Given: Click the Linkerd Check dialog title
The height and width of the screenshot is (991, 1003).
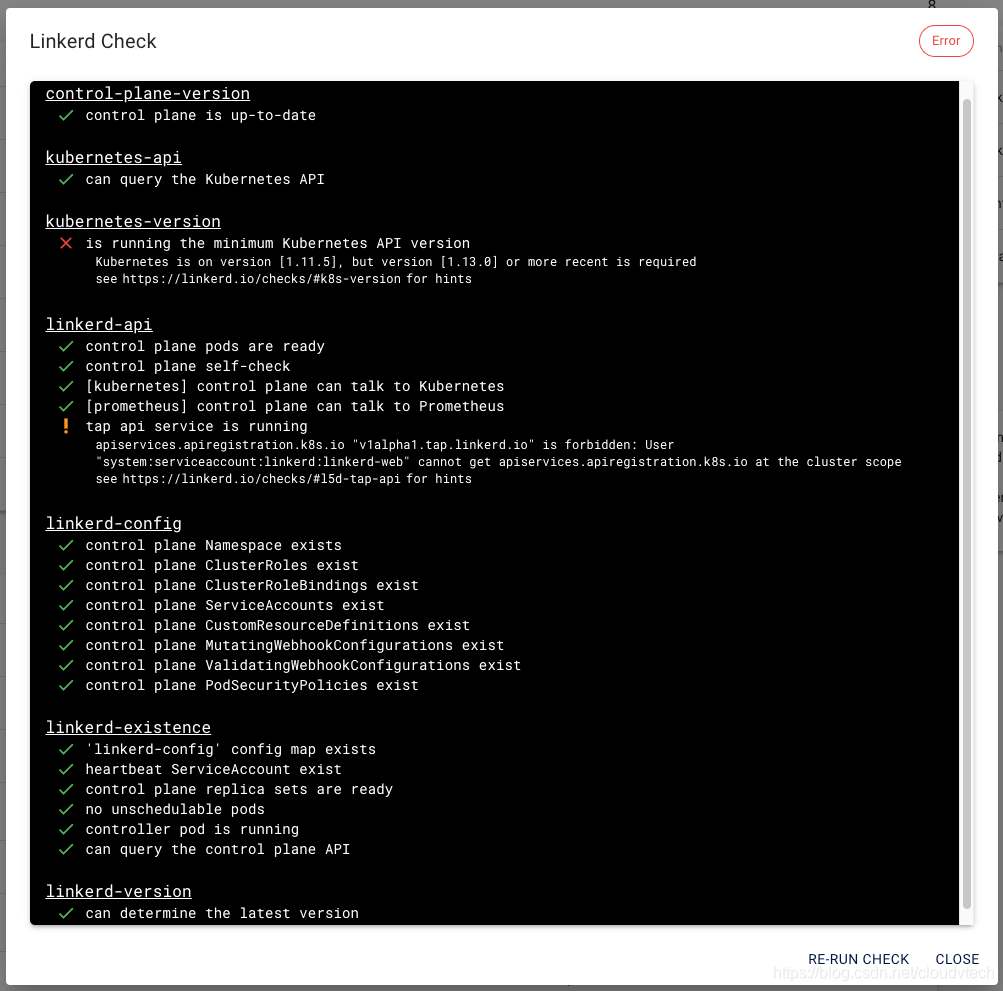Looking at the screenshot, I should 93,41.
